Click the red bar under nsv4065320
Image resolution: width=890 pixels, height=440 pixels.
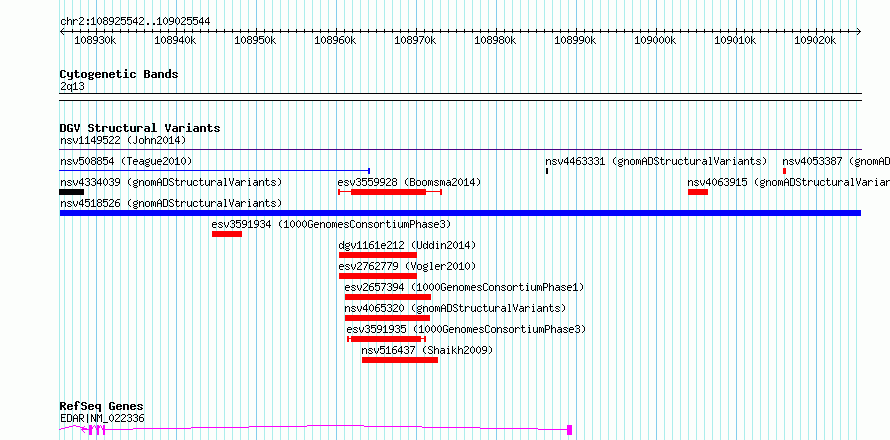tap(387, 318)
